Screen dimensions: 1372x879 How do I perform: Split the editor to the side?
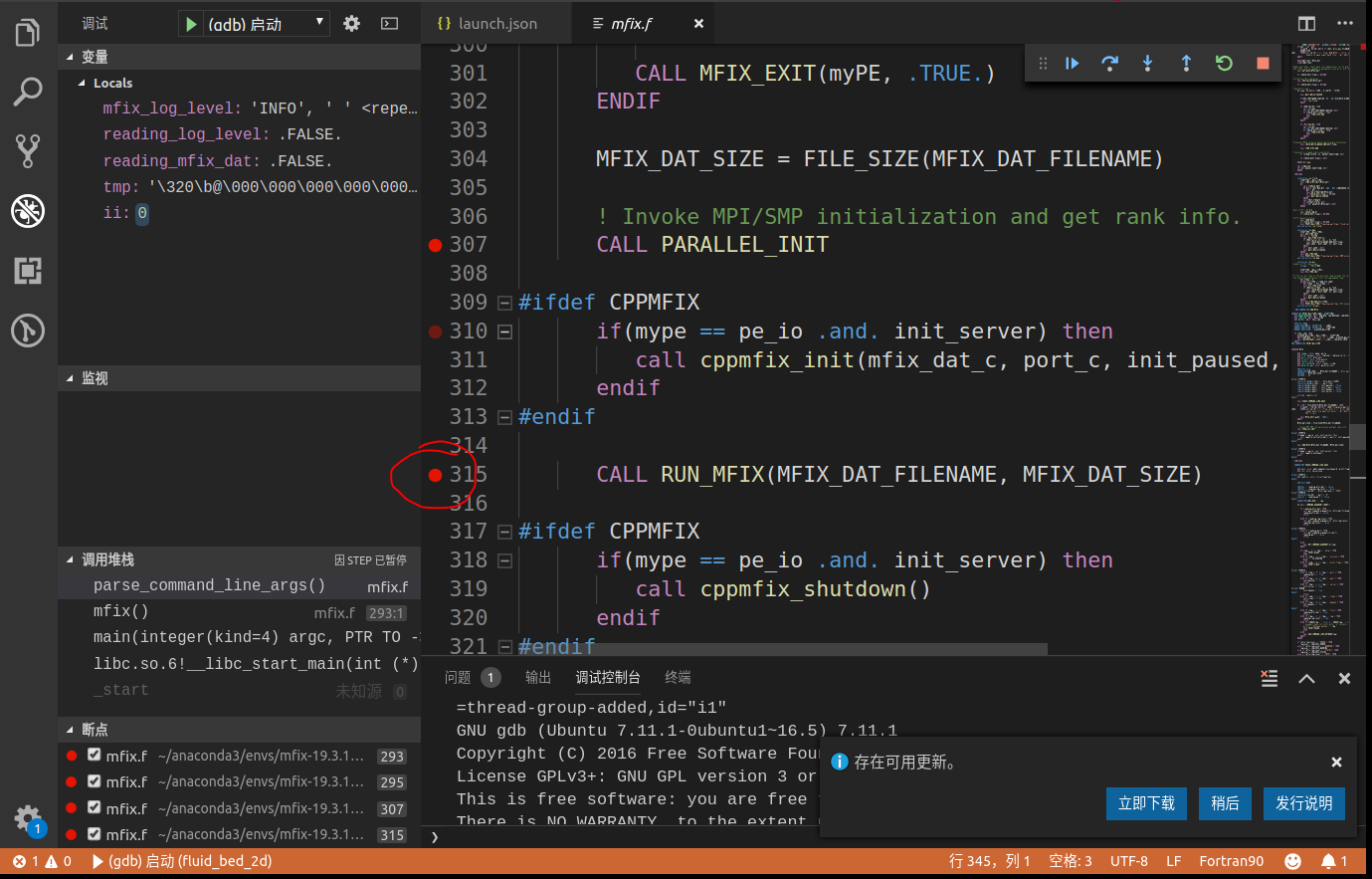pyautogui.click(x=1306, y=23)
